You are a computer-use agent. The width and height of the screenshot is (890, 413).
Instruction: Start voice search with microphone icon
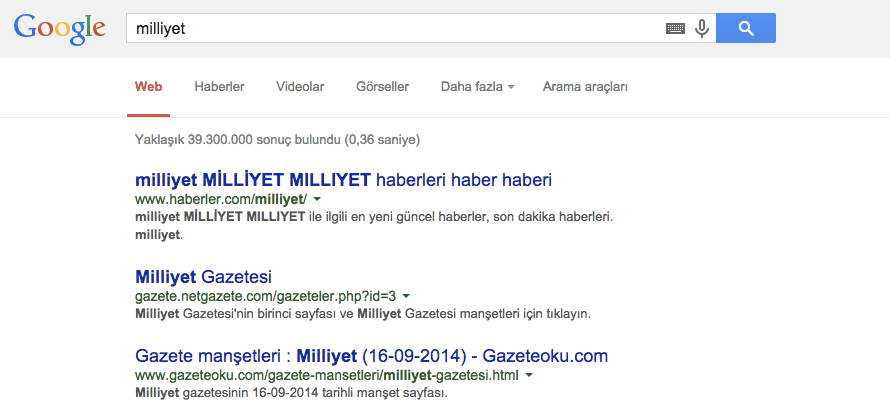702,28
